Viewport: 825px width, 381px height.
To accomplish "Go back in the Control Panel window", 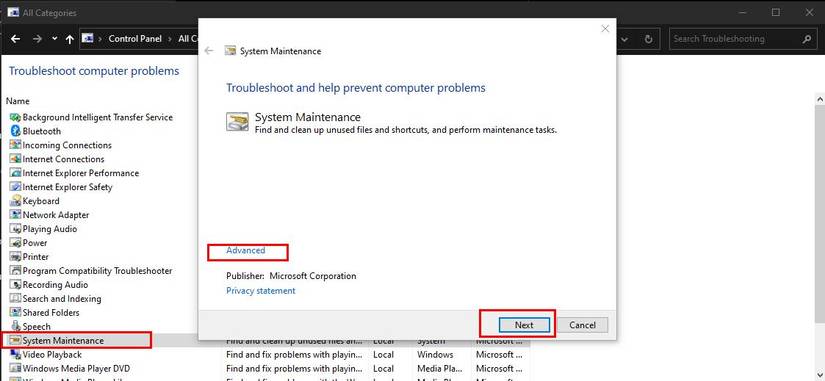I will pos(15,39).
